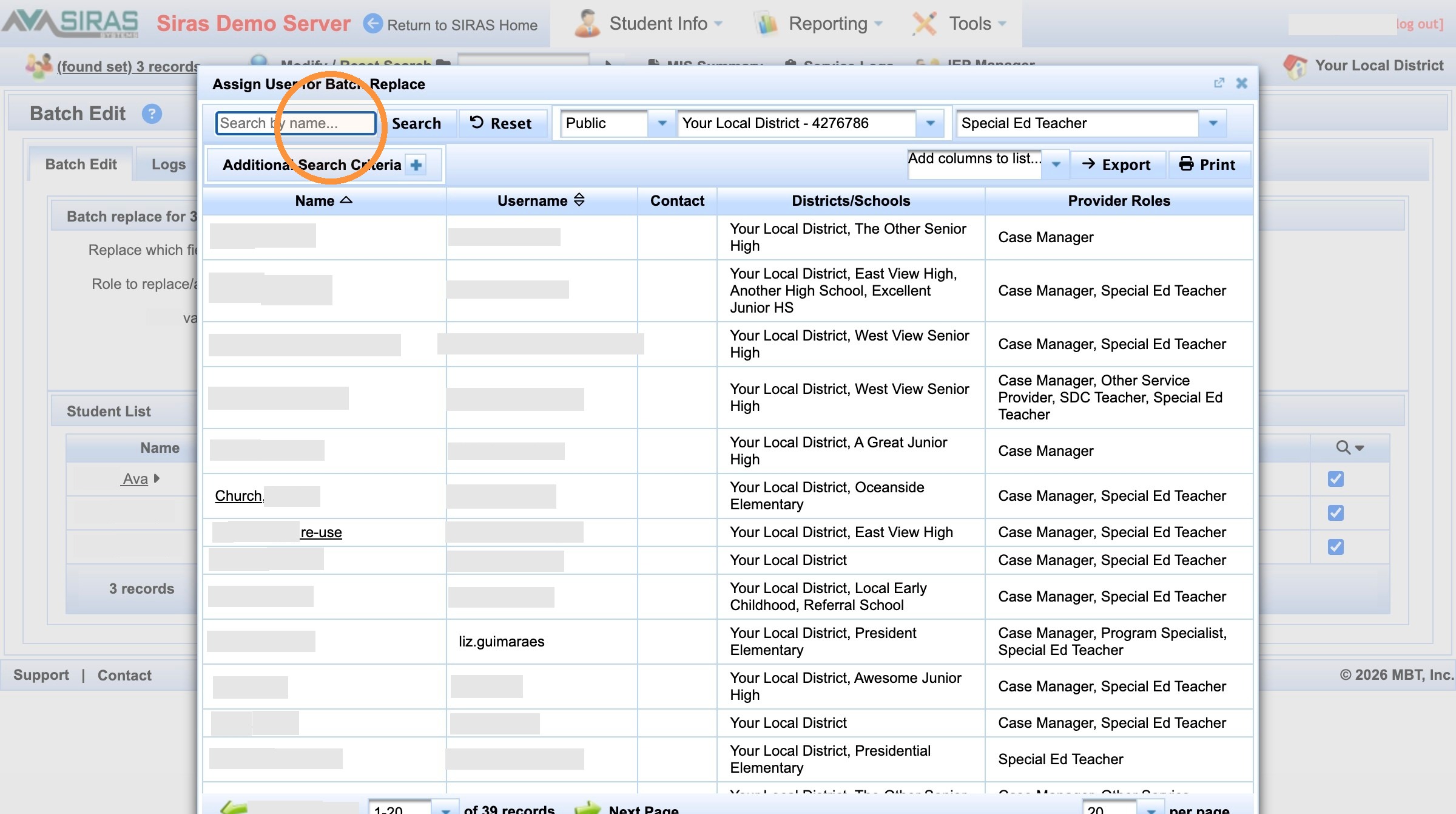Expand Additional Search Criteria section

point(324,164)
